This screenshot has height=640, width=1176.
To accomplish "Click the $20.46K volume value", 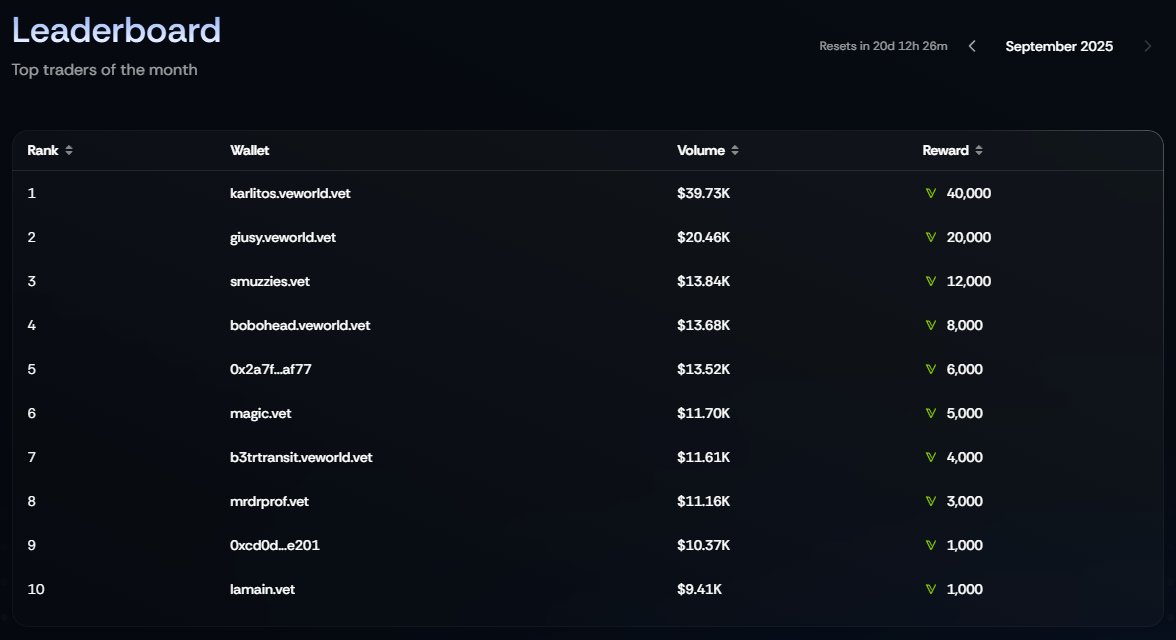I will [704, 237].
